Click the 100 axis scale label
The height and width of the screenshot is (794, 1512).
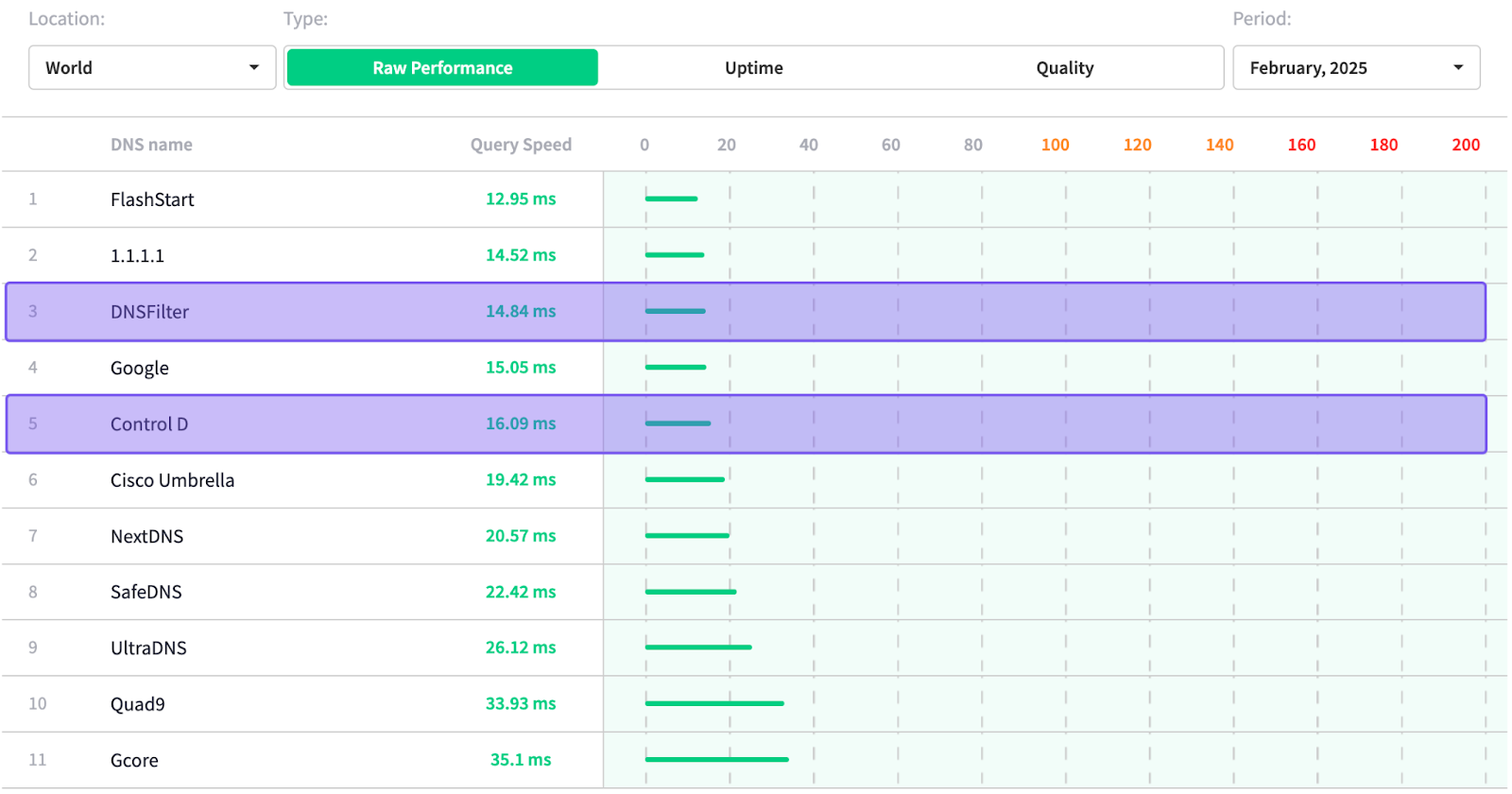coord(1056,145)
